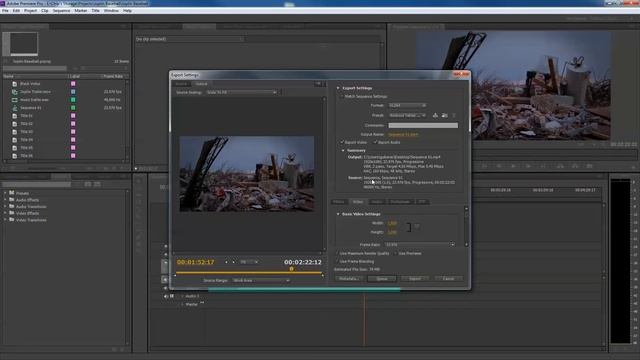
Task: Open the Help menu
Action: [x=127, y=11]
